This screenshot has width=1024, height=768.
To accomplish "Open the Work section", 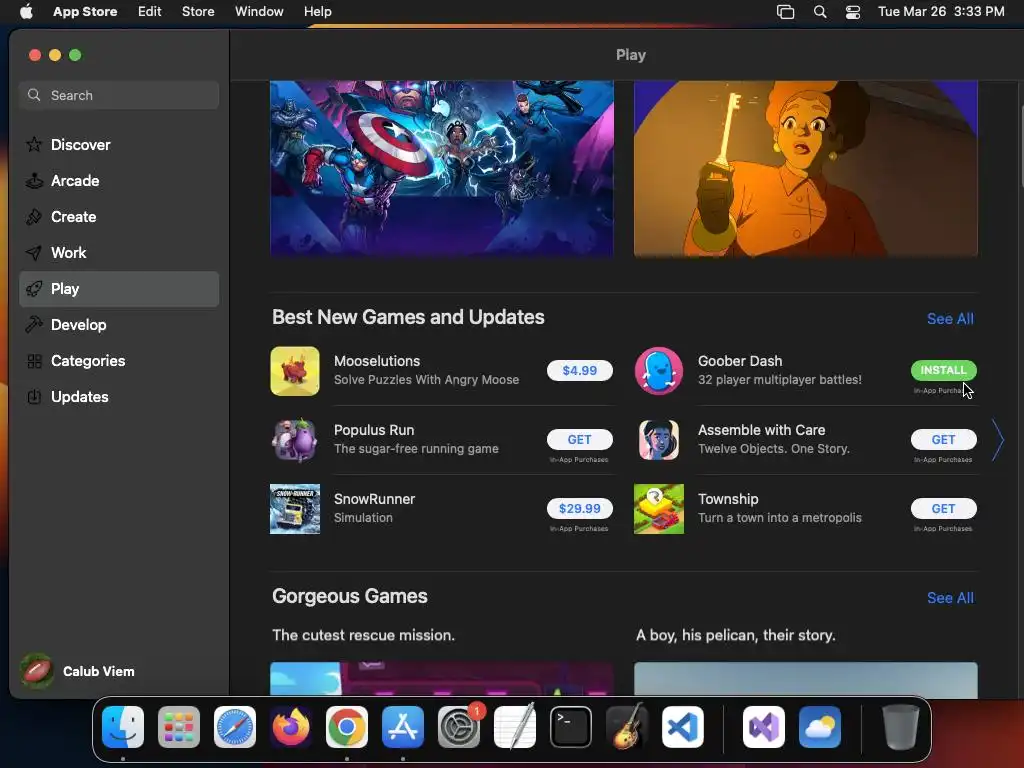I will coord(119,253).
